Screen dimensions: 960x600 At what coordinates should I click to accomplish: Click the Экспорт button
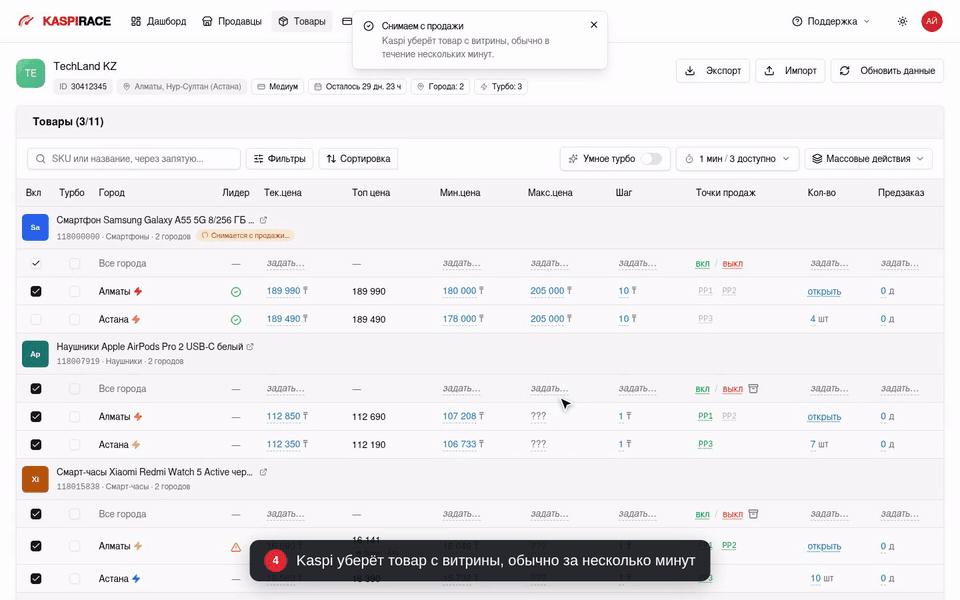coord(713,71)
